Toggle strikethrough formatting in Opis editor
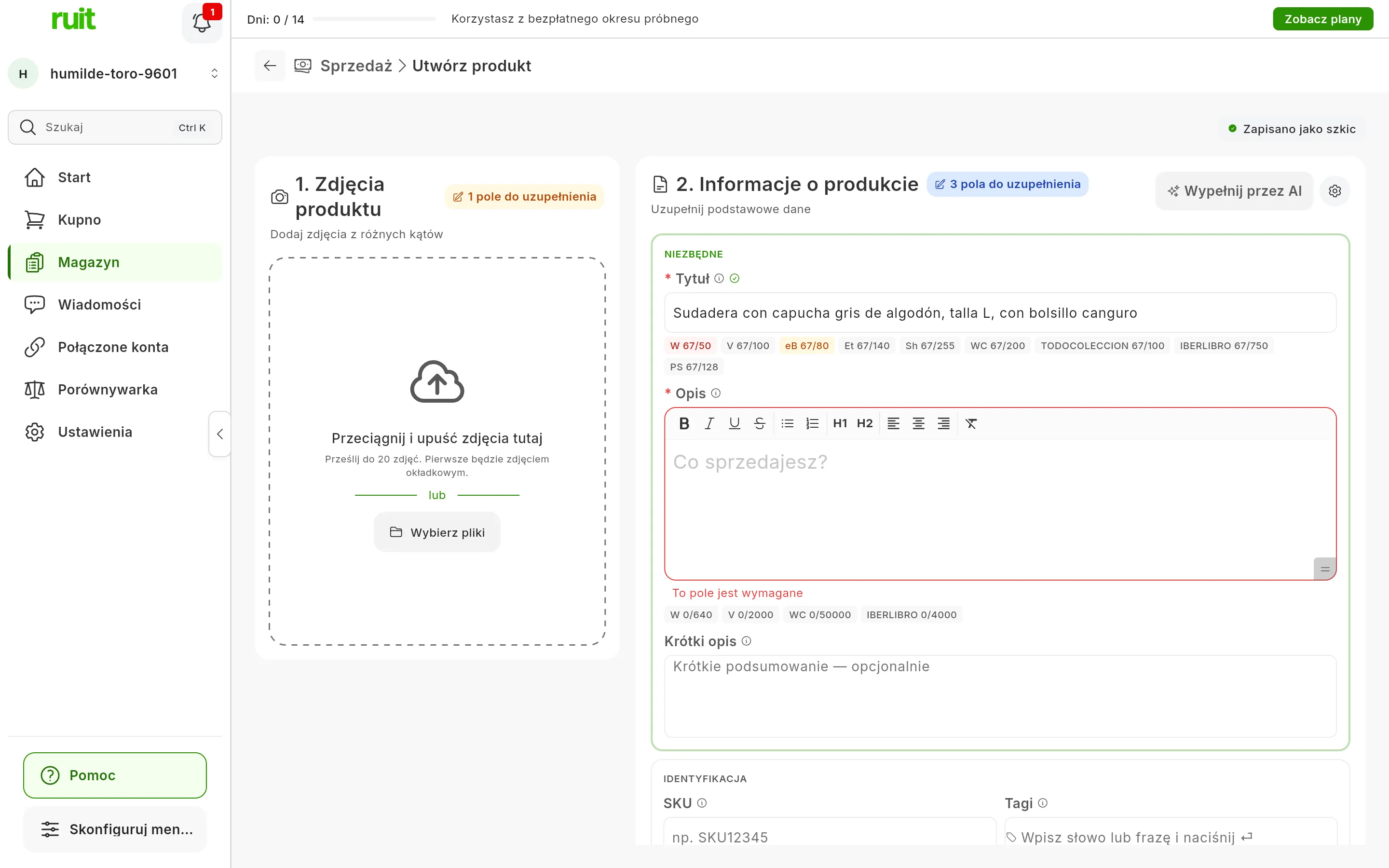 click(759, 424)
